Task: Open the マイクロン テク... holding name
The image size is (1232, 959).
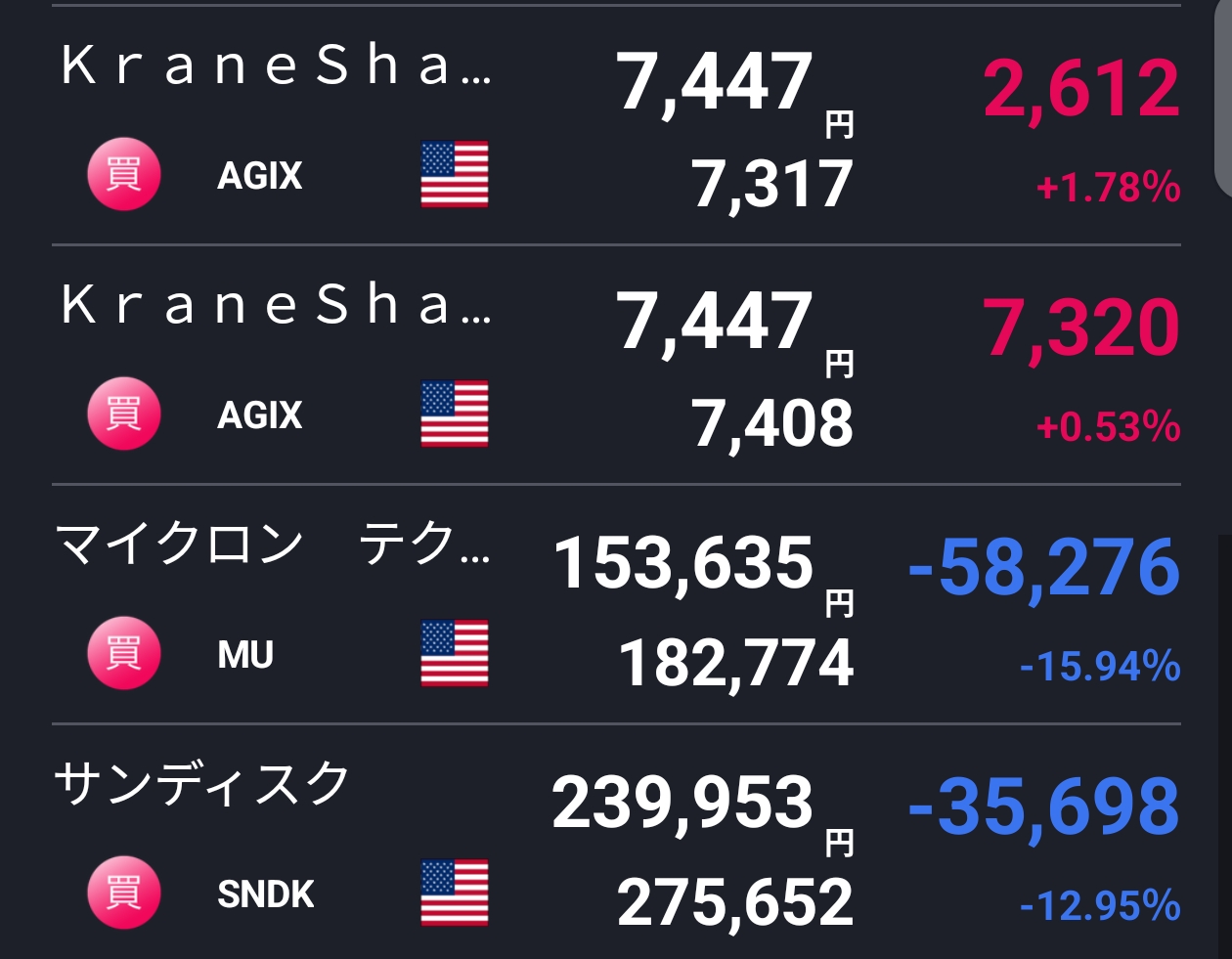Action: [273, 545]
